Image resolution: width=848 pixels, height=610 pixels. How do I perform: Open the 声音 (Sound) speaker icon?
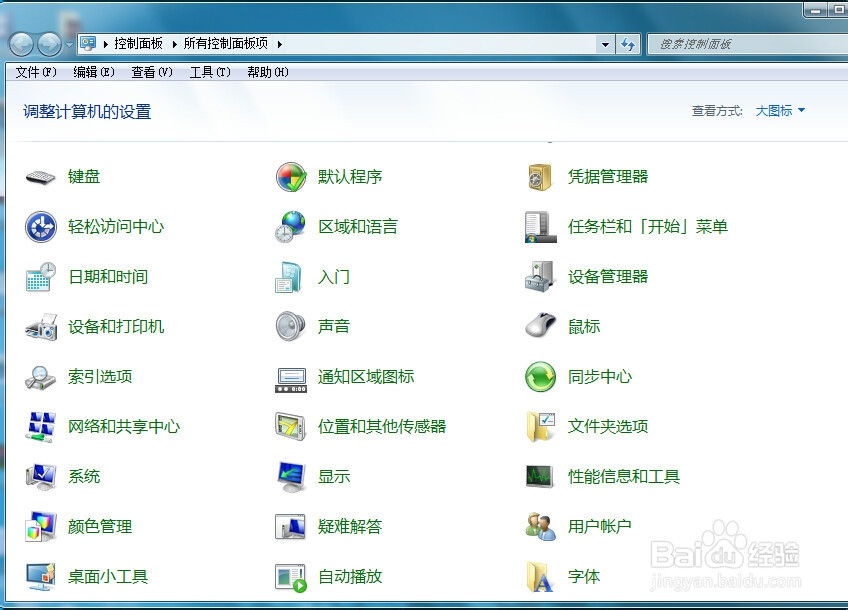(290, 326)
